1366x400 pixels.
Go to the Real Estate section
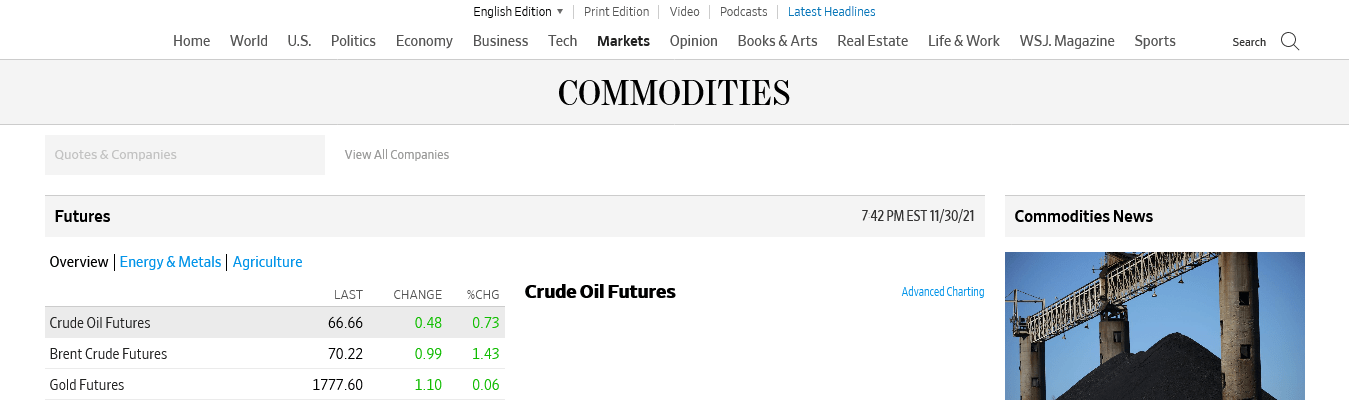872,41
